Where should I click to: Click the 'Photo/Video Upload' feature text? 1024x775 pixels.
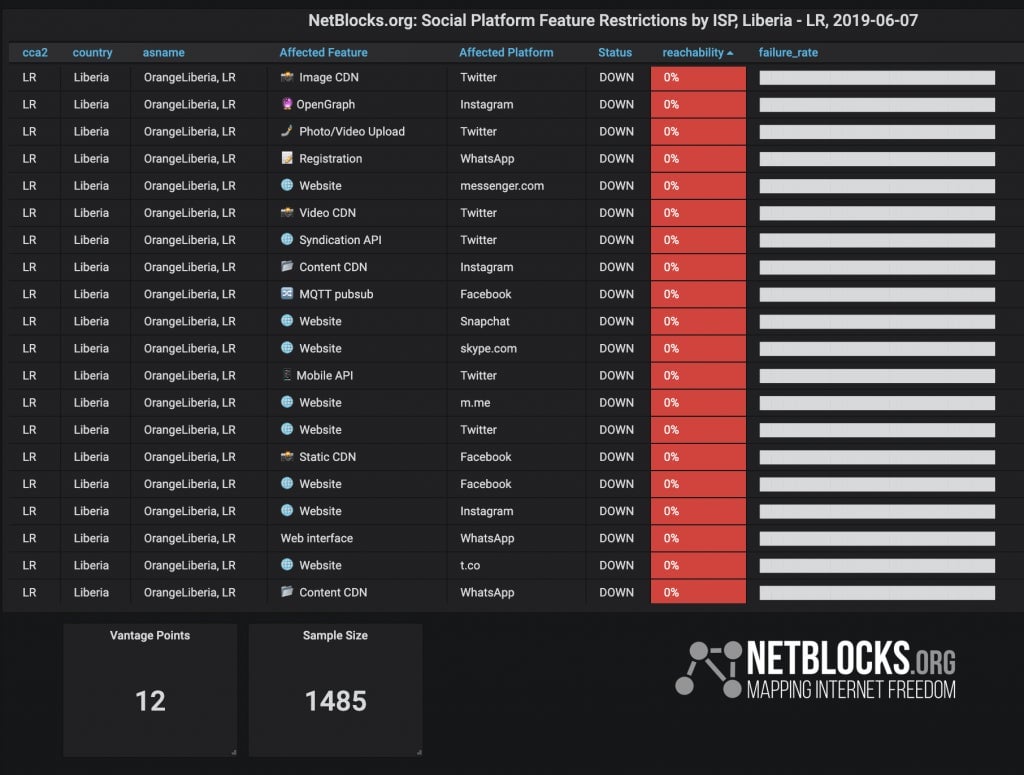pos(352,131)
